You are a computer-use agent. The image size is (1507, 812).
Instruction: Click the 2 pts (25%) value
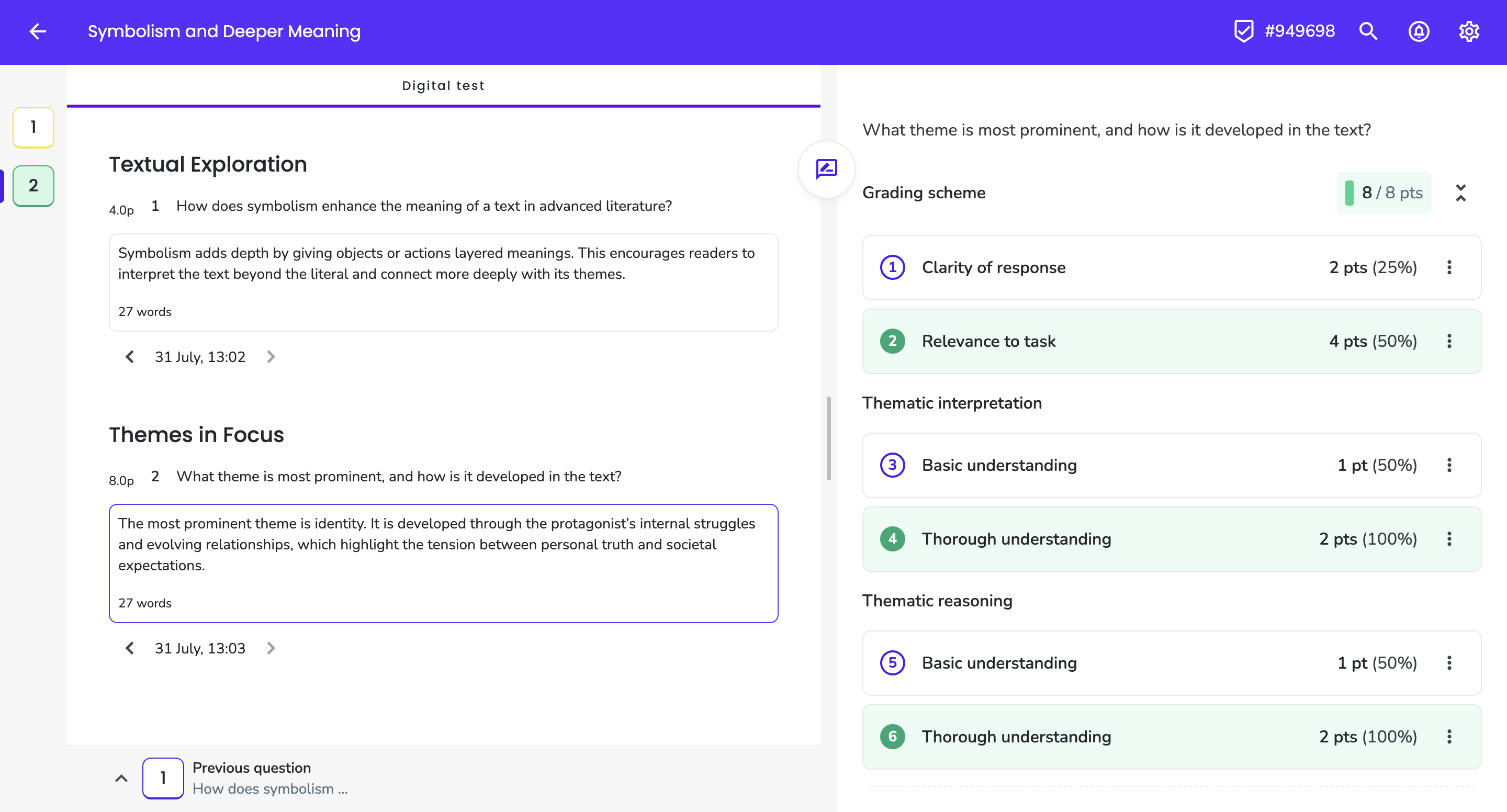click(1373, 268)
